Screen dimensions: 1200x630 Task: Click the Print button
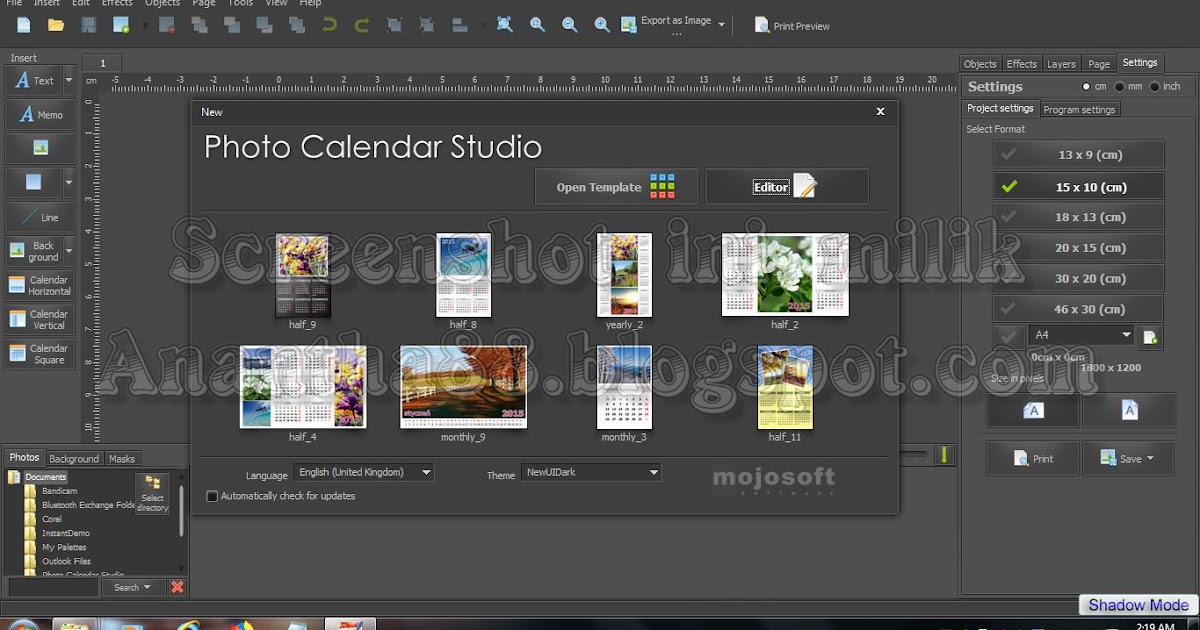[1032, 458]
